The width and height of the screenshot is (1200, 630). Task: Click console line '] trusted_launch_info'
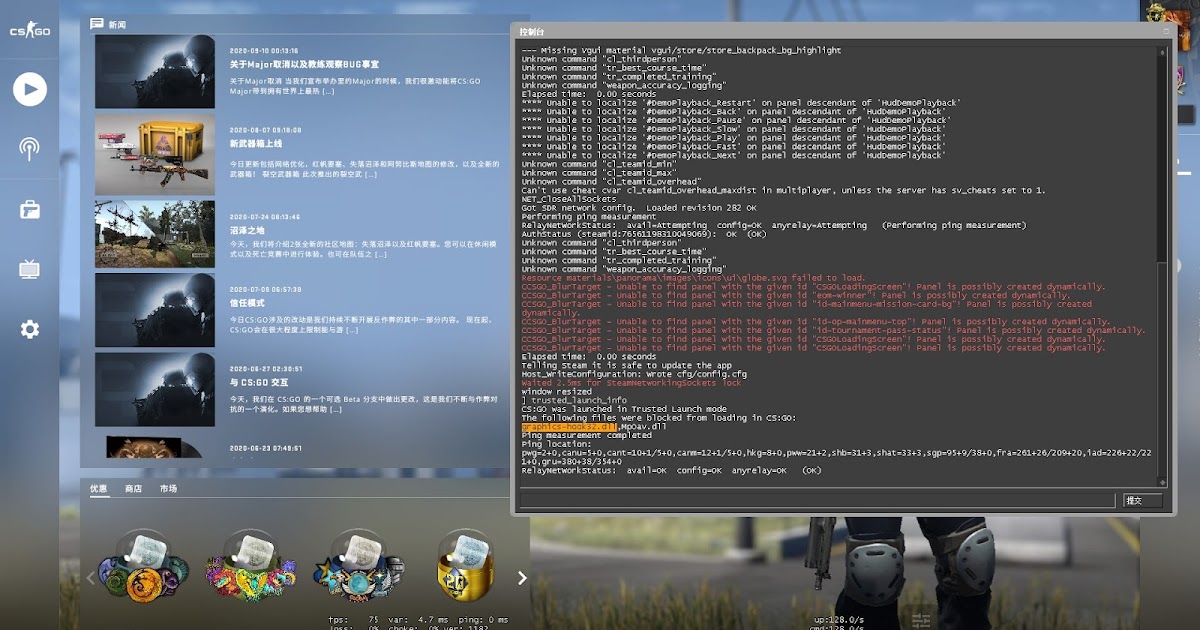[x=574, y=400]
